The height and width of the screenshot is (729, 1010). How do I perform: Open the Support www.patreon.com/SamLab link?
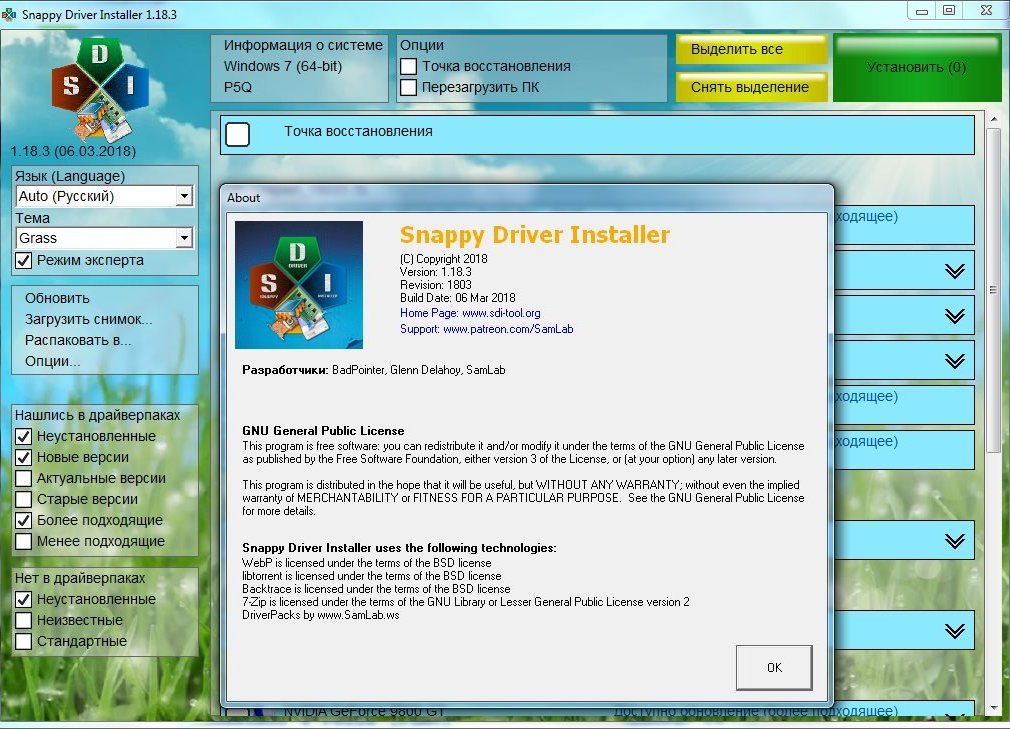[x=486, y=329]
